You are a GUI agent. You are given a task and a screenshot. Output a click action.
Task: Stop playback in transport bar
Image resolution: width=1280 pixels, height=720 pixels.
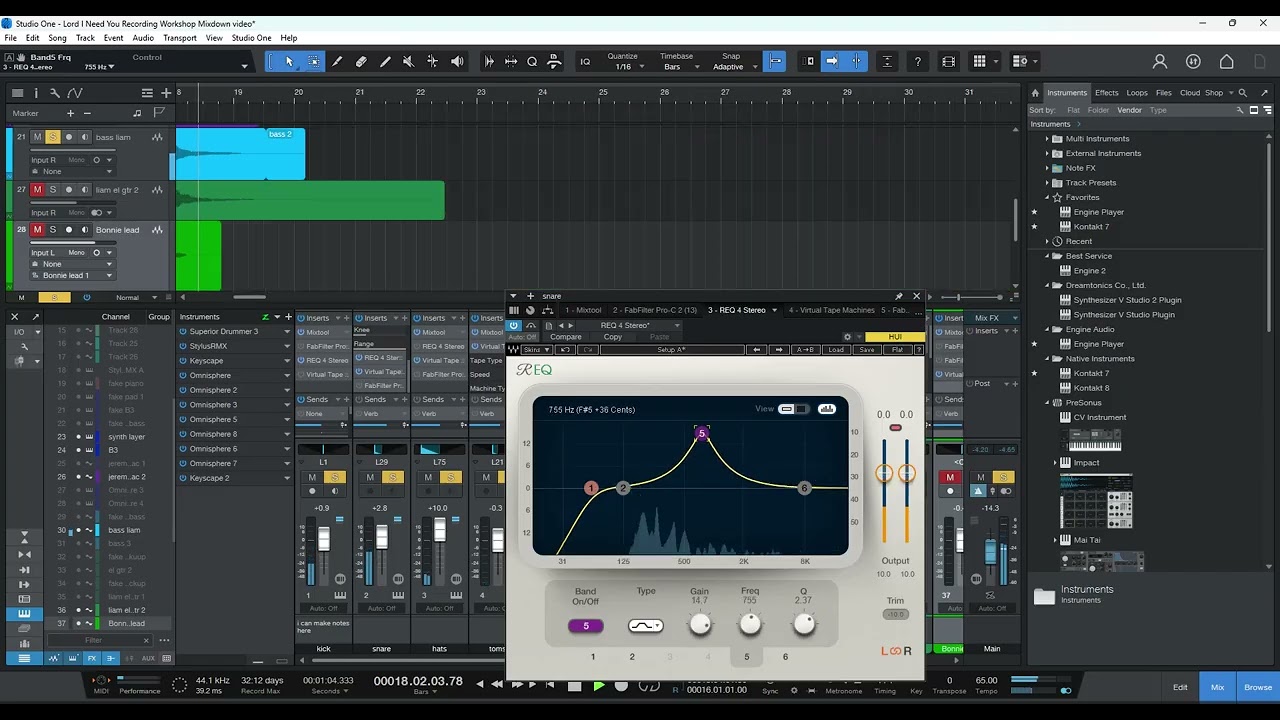tap(574, 686)
